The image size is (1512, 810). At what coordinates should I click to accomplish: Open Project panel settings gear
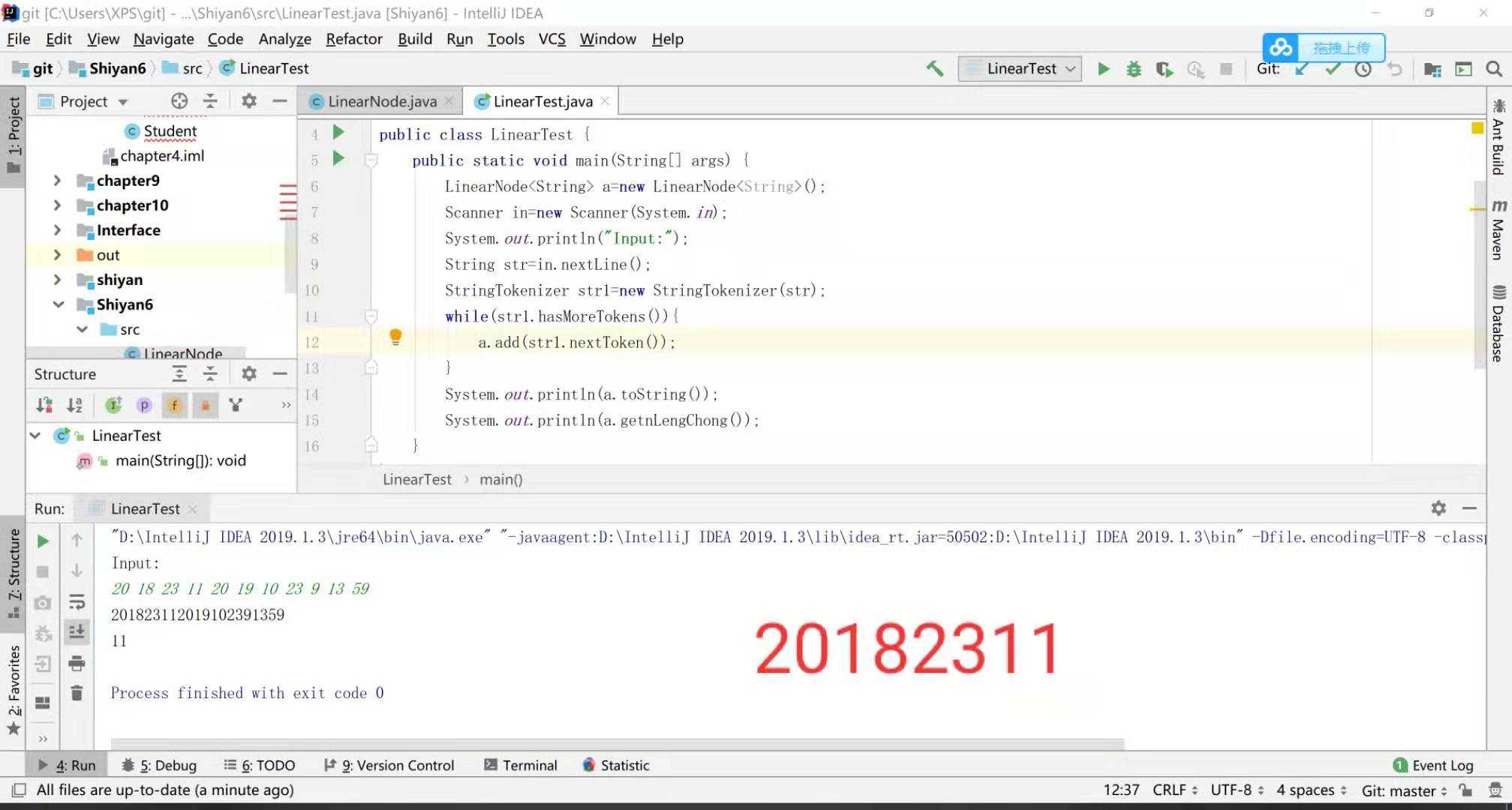(249, 101)
